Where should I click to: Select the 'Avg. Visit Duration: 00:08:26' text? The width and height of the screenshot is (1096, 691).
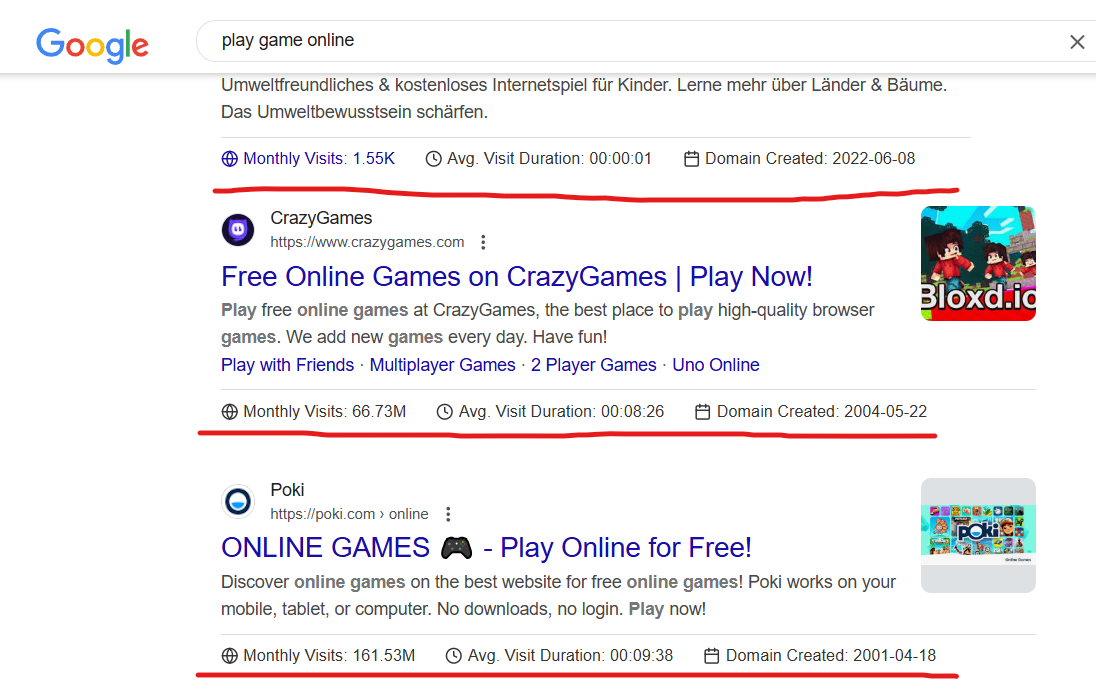coord(561,412)
